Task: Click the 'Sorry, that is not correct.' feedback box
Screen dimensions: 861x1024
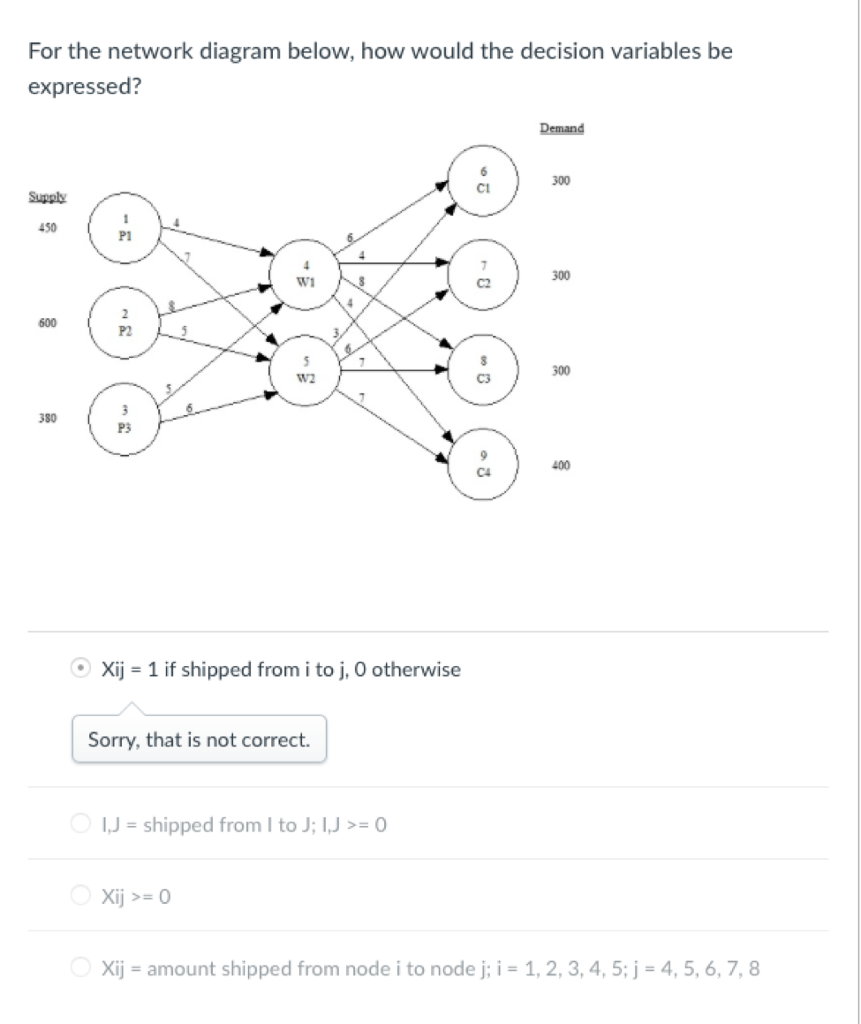Action: point(199,739)
